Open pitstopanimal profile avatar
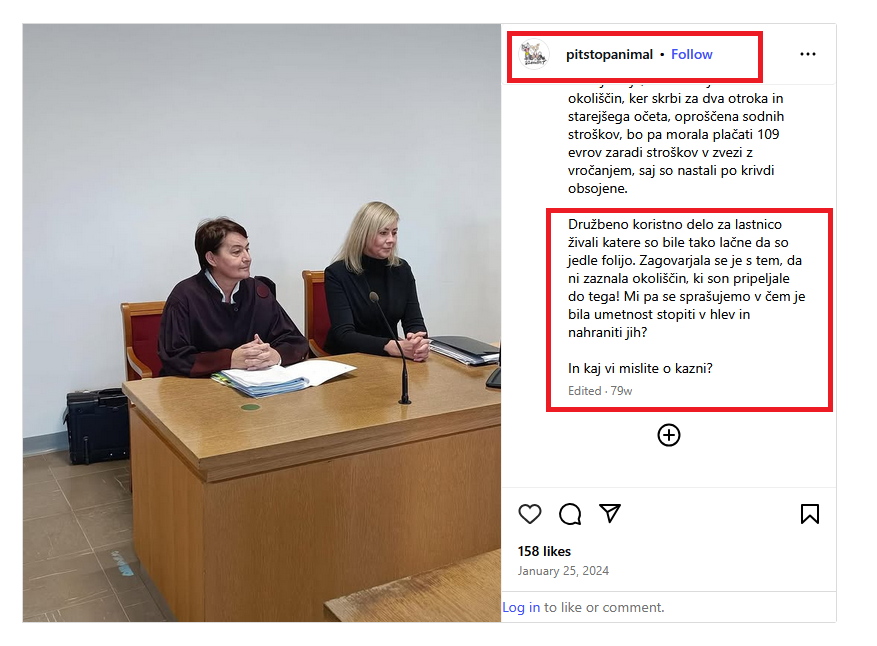 pyautogui.click(x=534, y=54)
